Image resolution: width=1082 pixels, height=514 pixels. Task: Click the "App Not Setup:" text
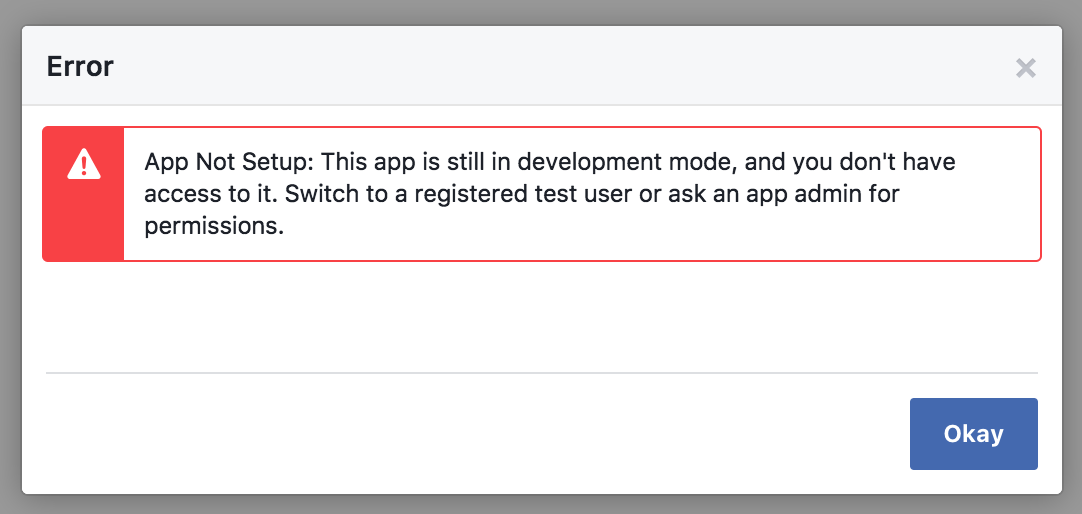(x=229, y=161)
